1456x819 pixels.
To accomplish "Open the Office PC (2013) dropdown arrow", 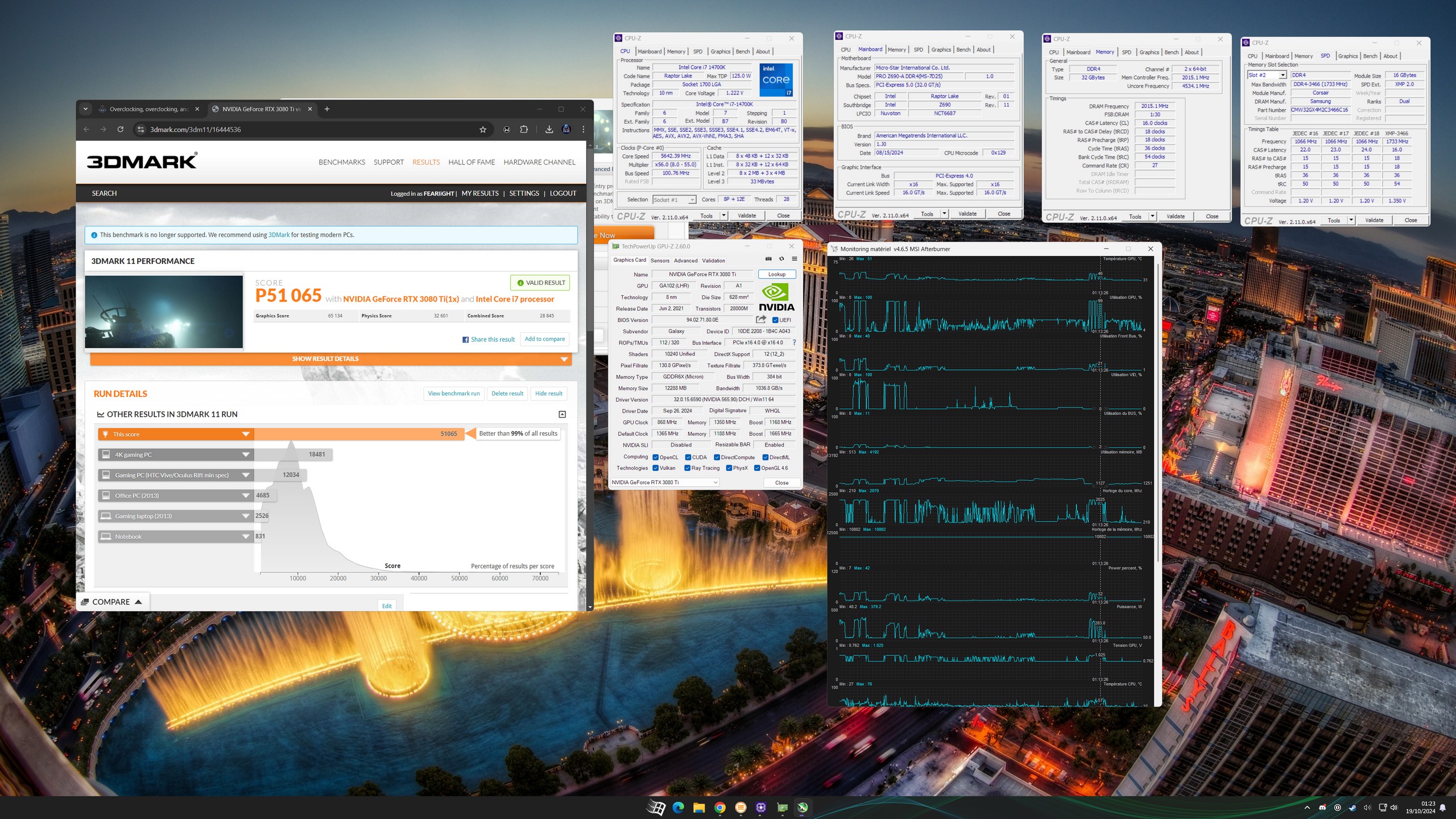I will [246, 496].
